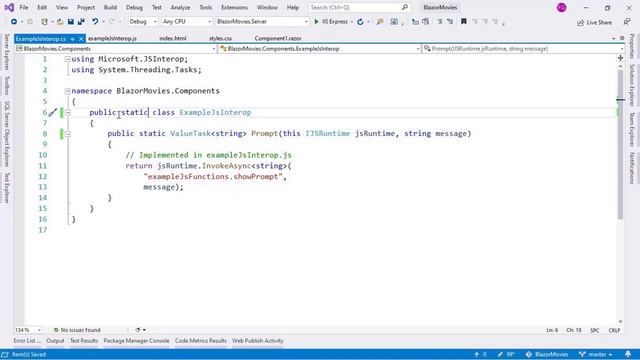This screenshot has width=640, height=360.
Task: Open the BlazorMovies.Components project scope dropdown
Action: tap(116, 49)
